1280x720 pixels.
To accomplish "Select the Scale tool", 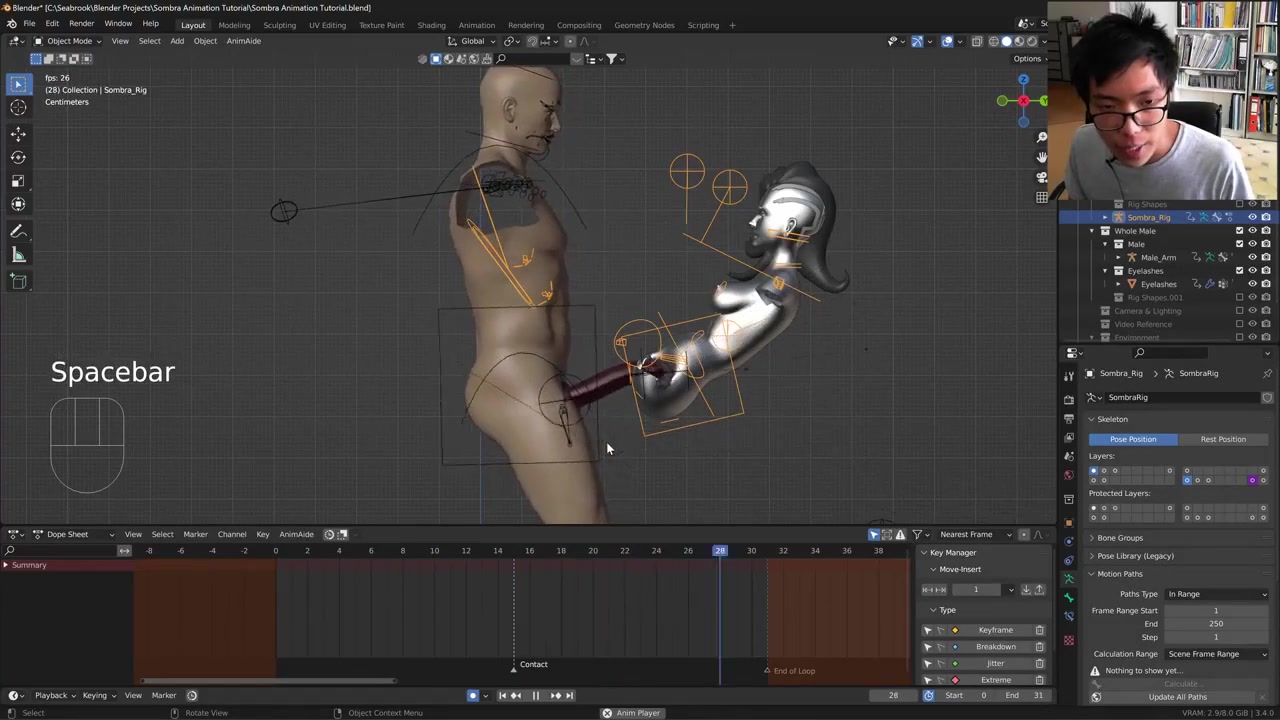I will coord(18,181).
